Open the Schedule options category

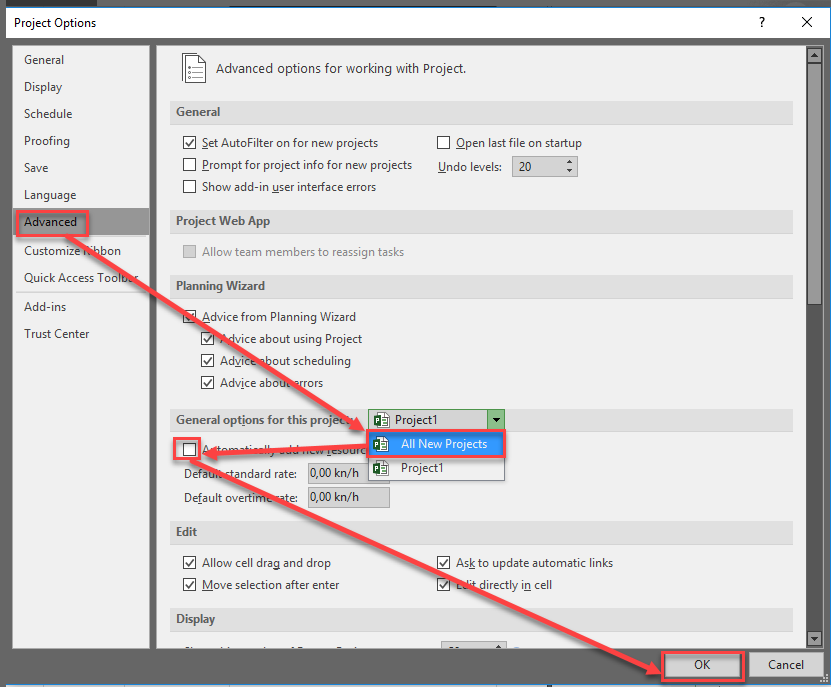[48, 114]
